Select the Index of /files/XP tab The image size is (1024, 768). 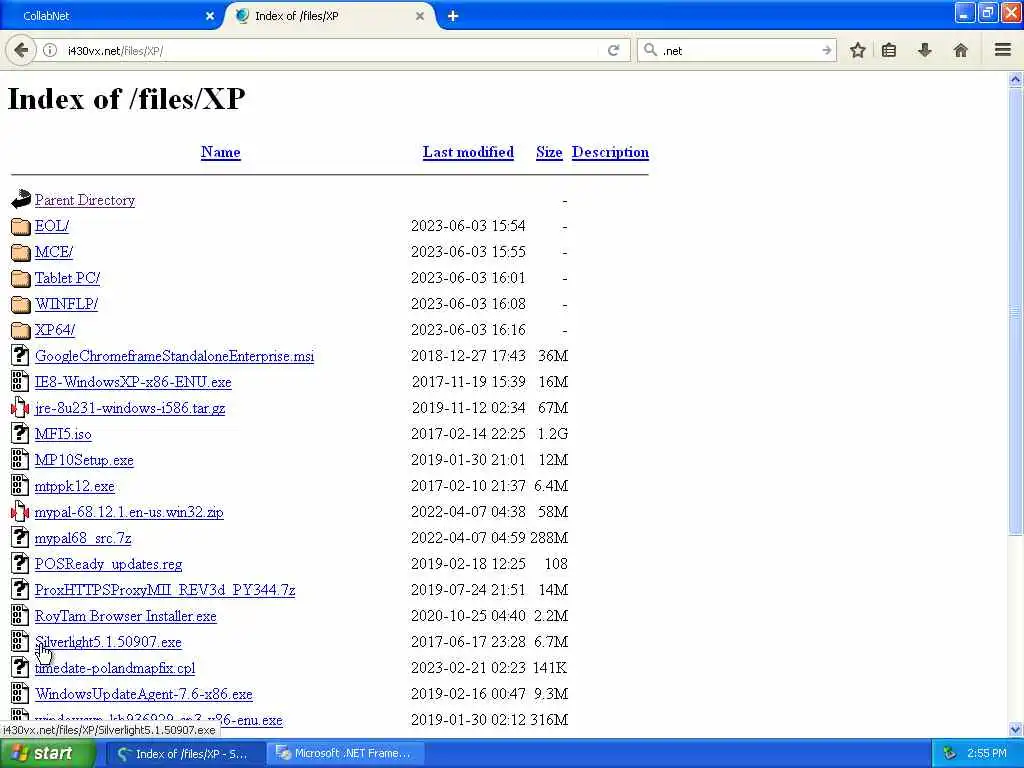pos(330,16)
